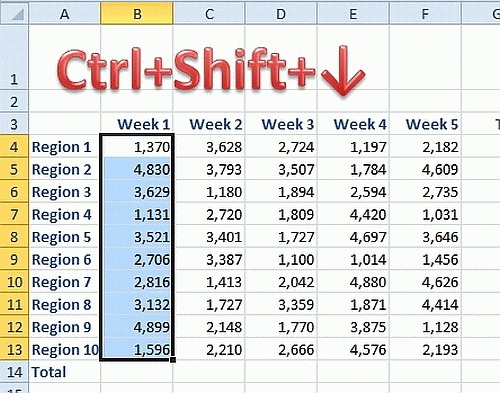This screenshot has height=393, width=500.
Task: Select the row 4 header
Action: pyautogui.click(x=14, y=146)
